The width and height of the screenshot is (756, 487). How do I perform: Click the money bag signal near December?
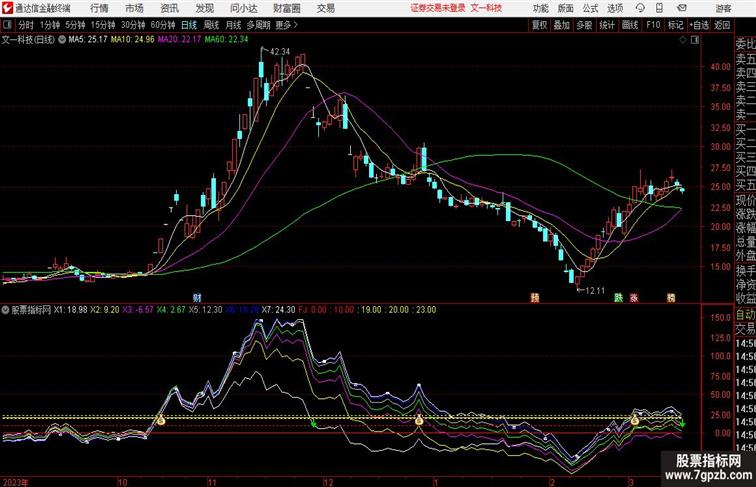click(x=418, y=420)
